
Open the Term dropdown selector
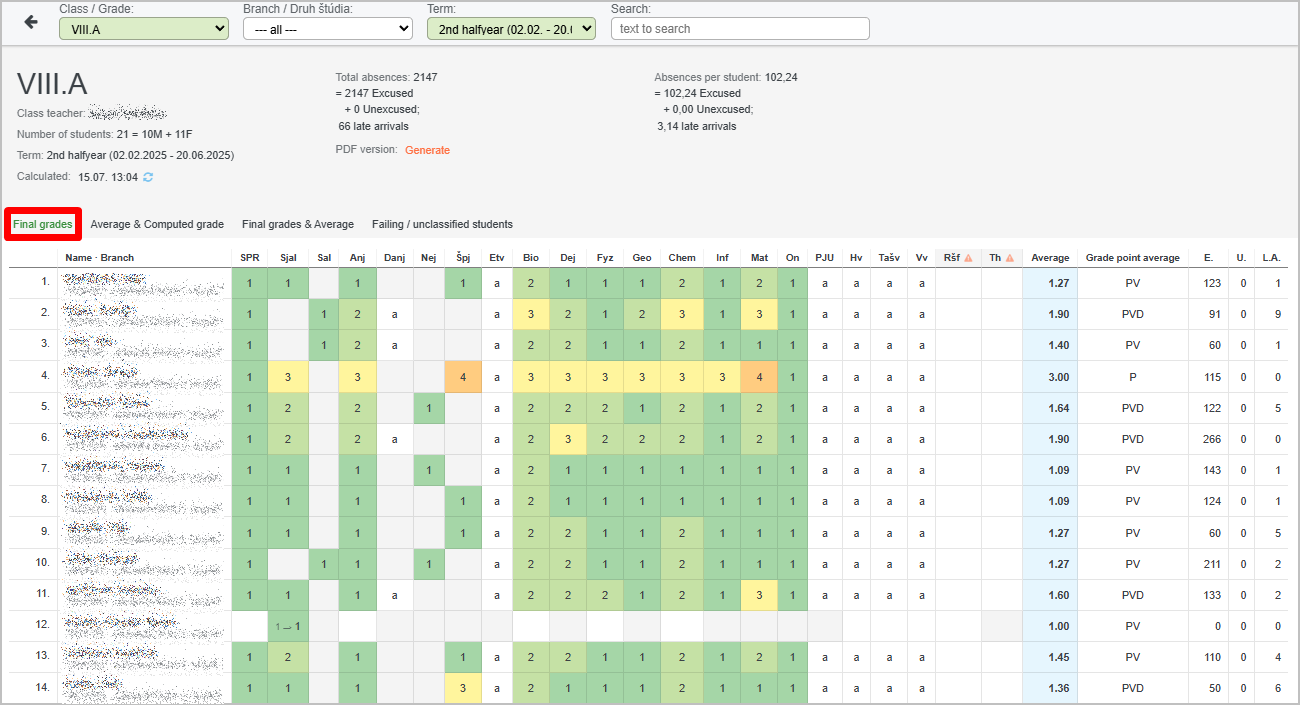(x=511, y=29)
